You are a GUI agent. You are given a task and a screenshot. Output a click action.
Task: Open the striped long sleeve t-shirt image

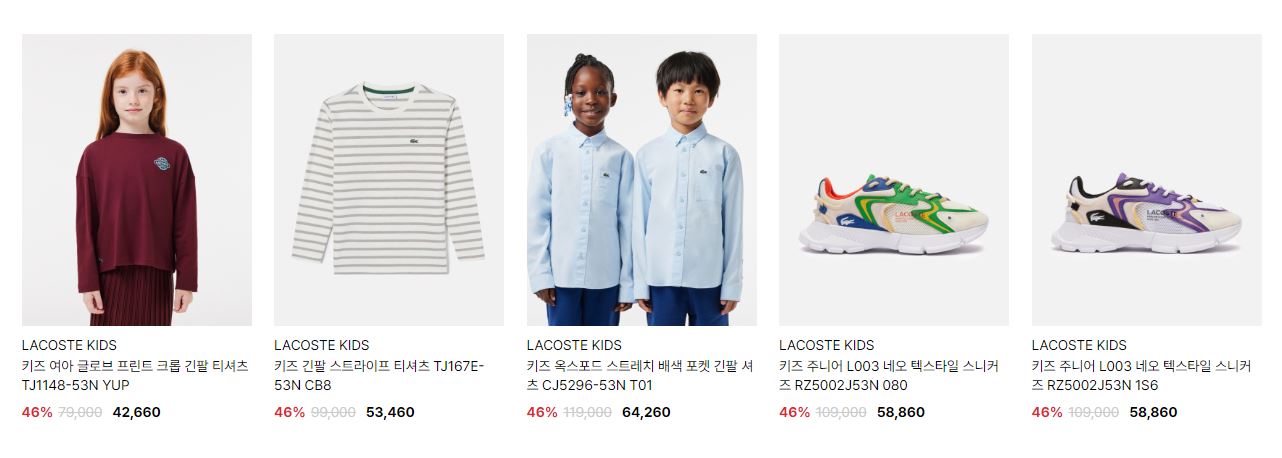point(389,180)
